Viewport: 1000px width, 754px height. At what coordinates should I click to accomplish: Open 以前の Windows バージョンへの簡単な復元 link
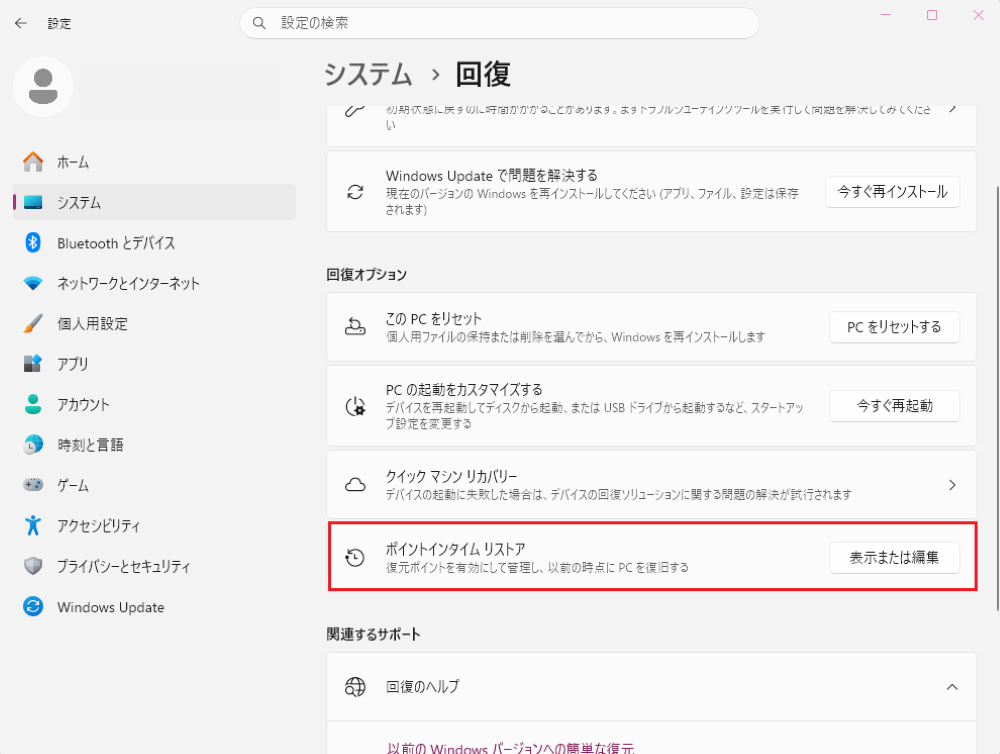pyautogui.click(x=510, y=748)
